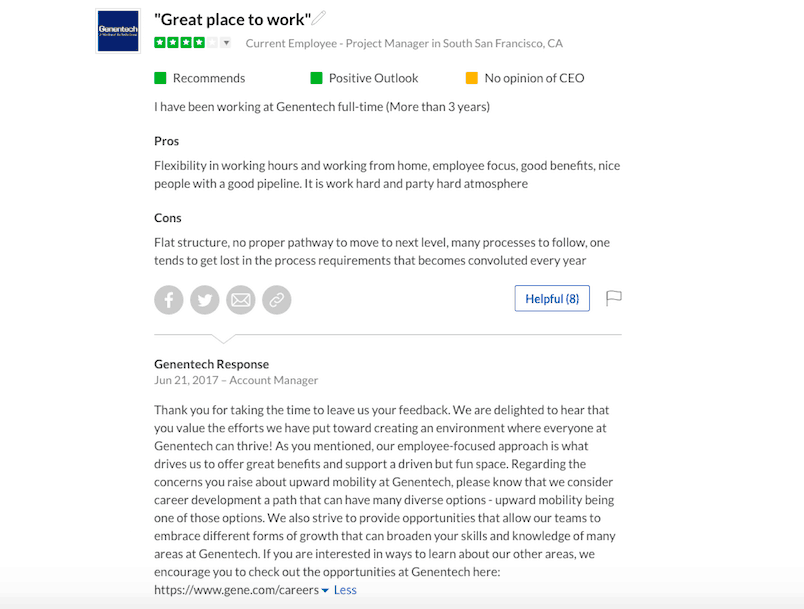Open the star rating dropdown caret

pyautogui.click(x=226, y=43)
